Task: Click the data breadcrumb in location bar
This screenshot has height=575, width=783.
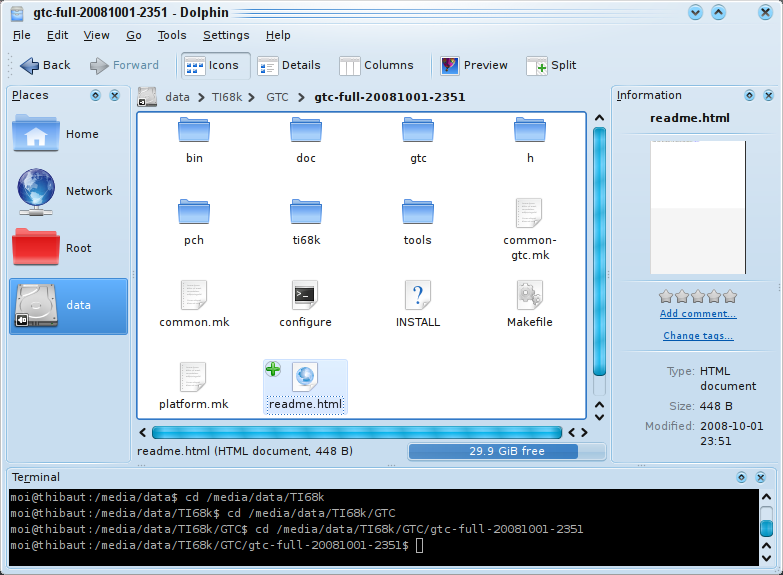Action: coord(177,97)
